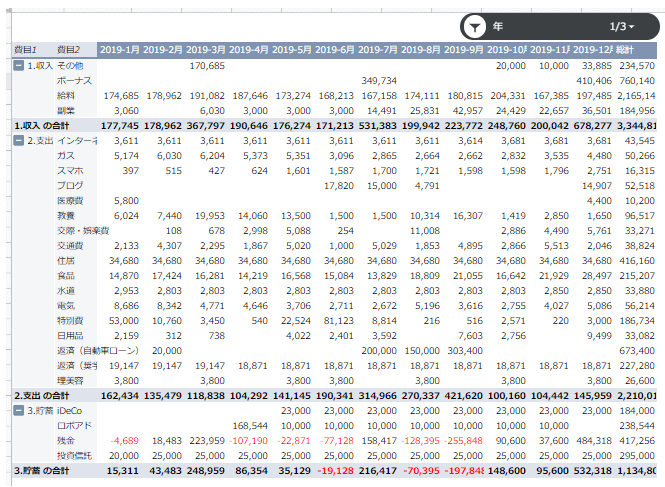Click the funnel filter icon beside 年

pyautogui.click(x=477, y=27)
